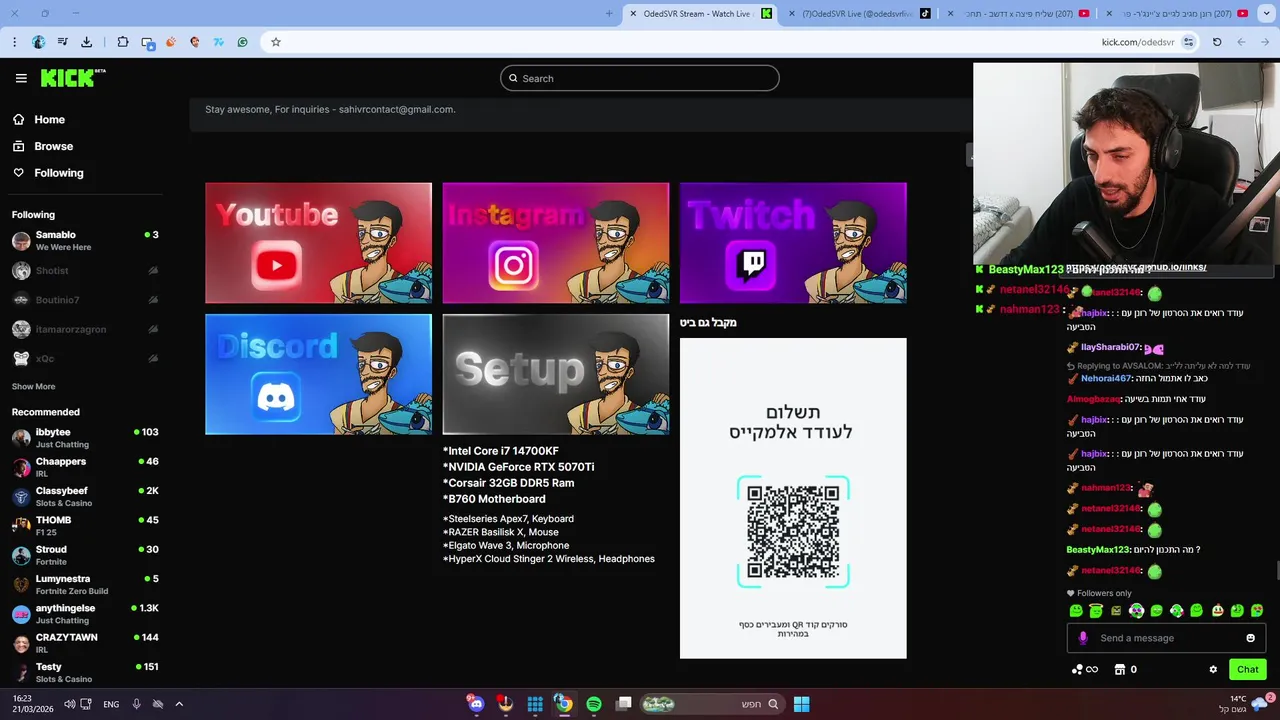Click the payment QR code image
The image size is (1280, 720).
pos(793,532)
